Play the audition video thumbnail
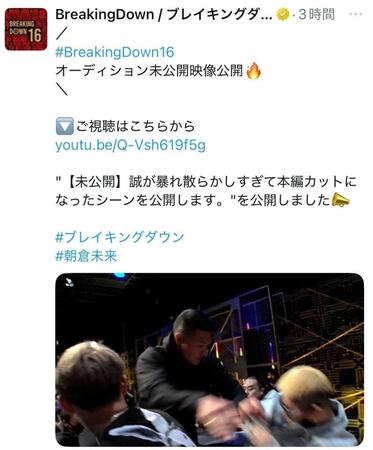Image resolution: width=373 pixels, height=450 pixels. [209, 360]
